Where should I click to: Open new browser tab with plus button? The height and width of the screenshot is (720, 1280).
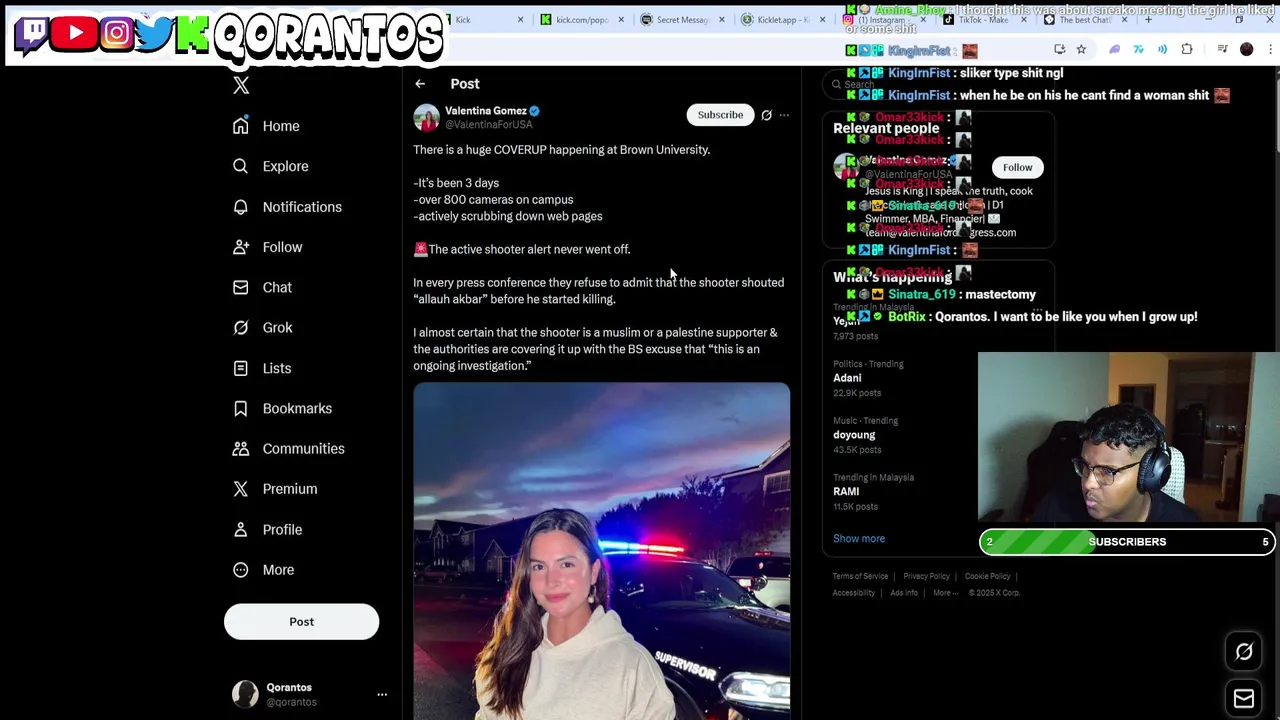[x=1148, y=20]
